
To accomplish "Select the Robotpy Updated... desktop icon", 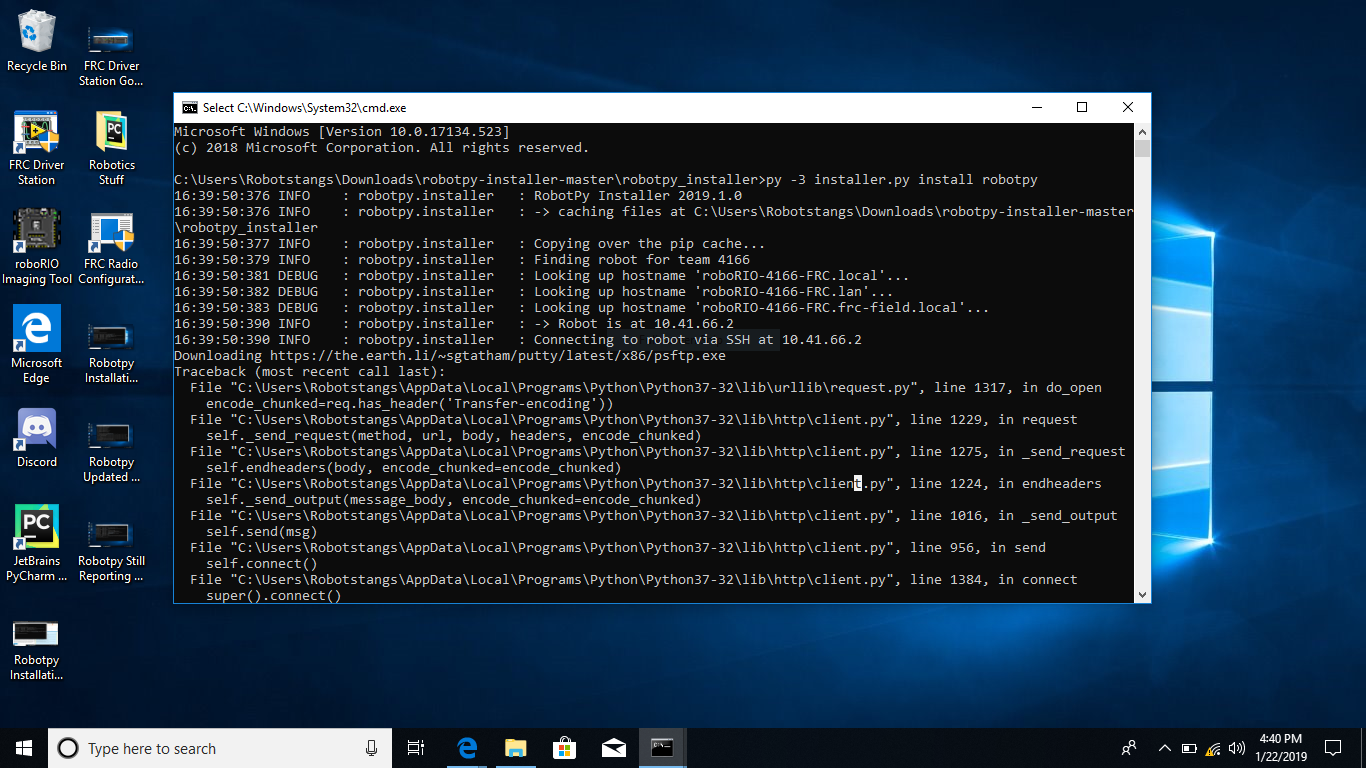I will click(x=111, y=453).
